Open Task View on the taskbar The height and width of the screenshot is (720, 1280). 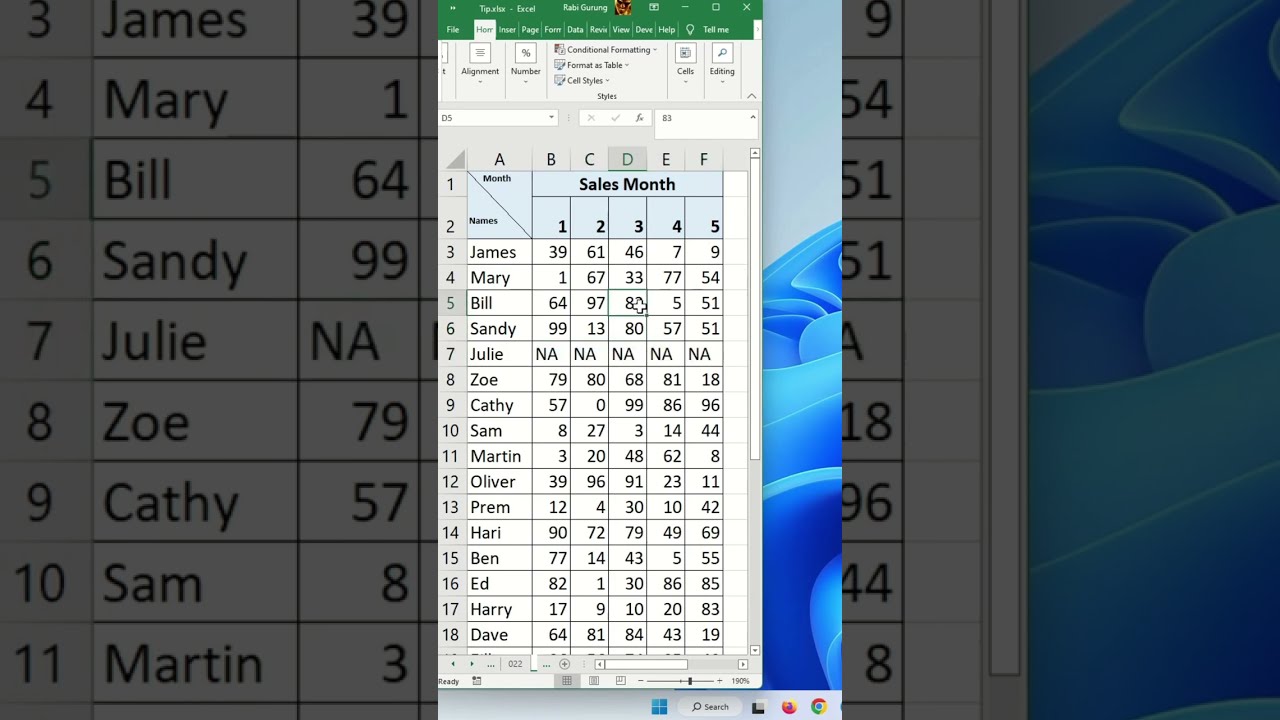pyautogui.click(x=758, y=707)
